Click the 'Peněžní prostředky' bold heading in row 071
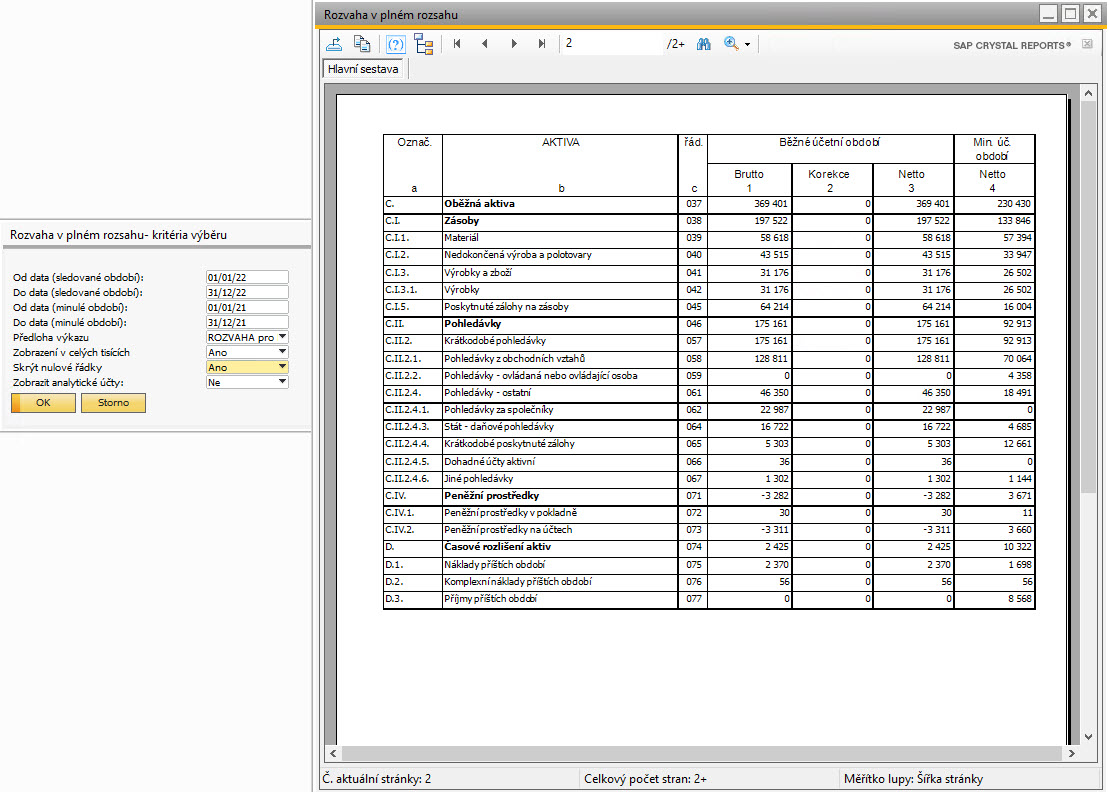 [x=491, y=496]
